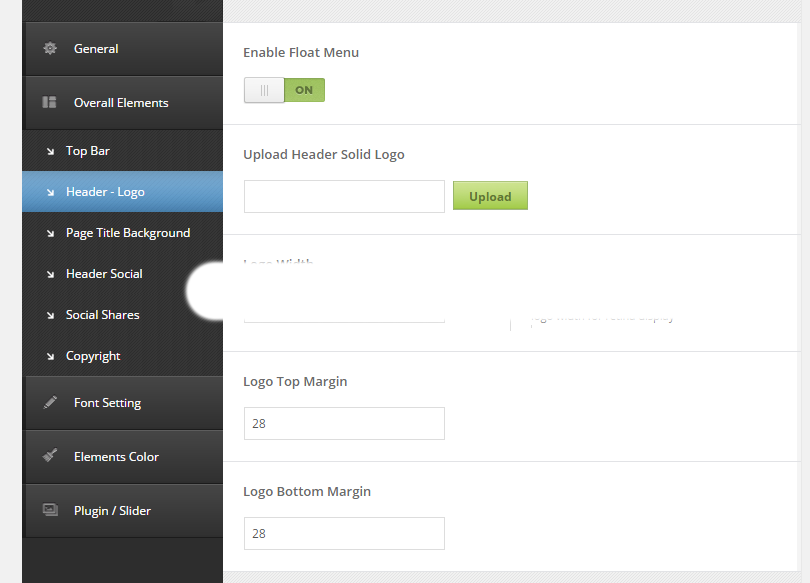Image resolution: width=810 pixels, height=583 pixels.
Task: Click the paintbrush icon beside Elements Color
Action: 50,456
